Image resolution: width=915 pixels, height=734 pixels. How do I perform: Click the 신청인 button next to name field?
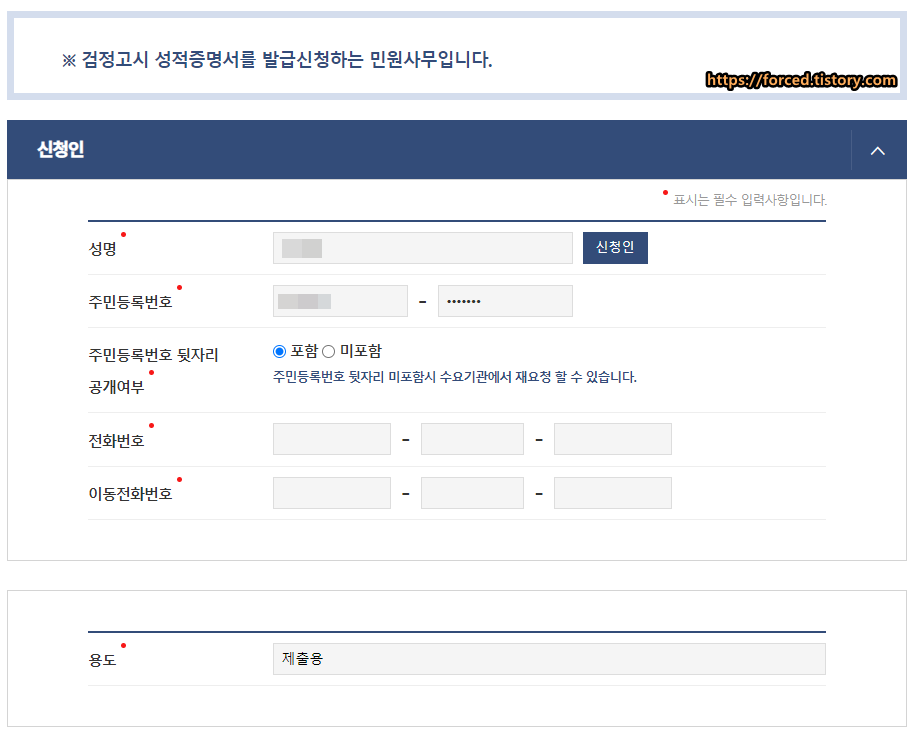pyautogui.click(x=615, y=248)
